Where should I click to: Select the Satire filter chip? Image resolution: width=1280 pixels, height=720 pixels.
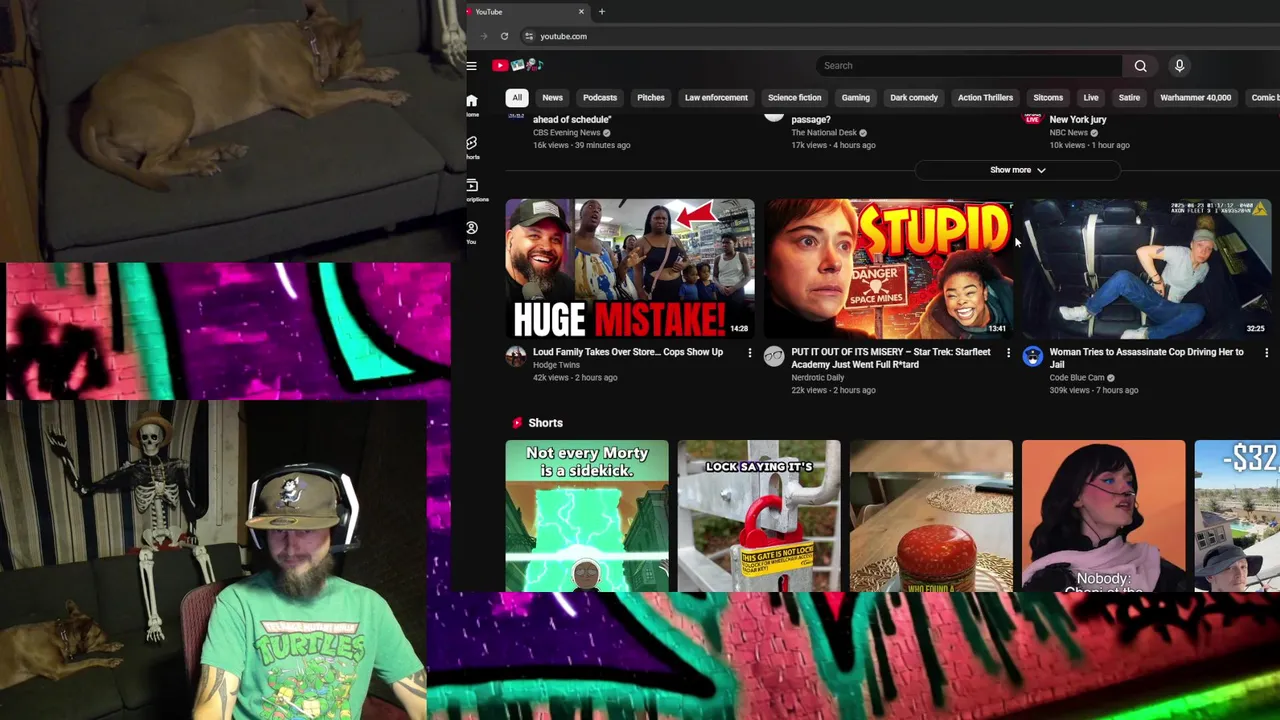click(1129, 98)
